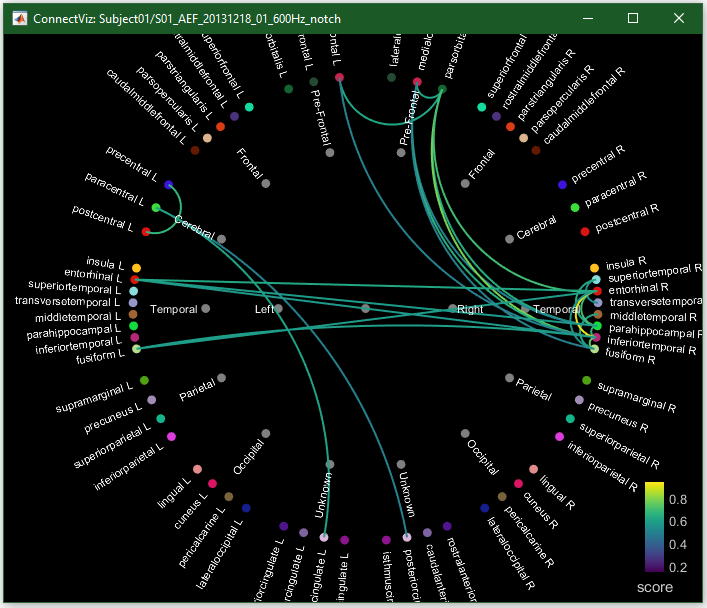Image resolution: width=707 pixels, height=608 pixels.
Task: Maximize the ConnectViz window
Action: point(633,18)
